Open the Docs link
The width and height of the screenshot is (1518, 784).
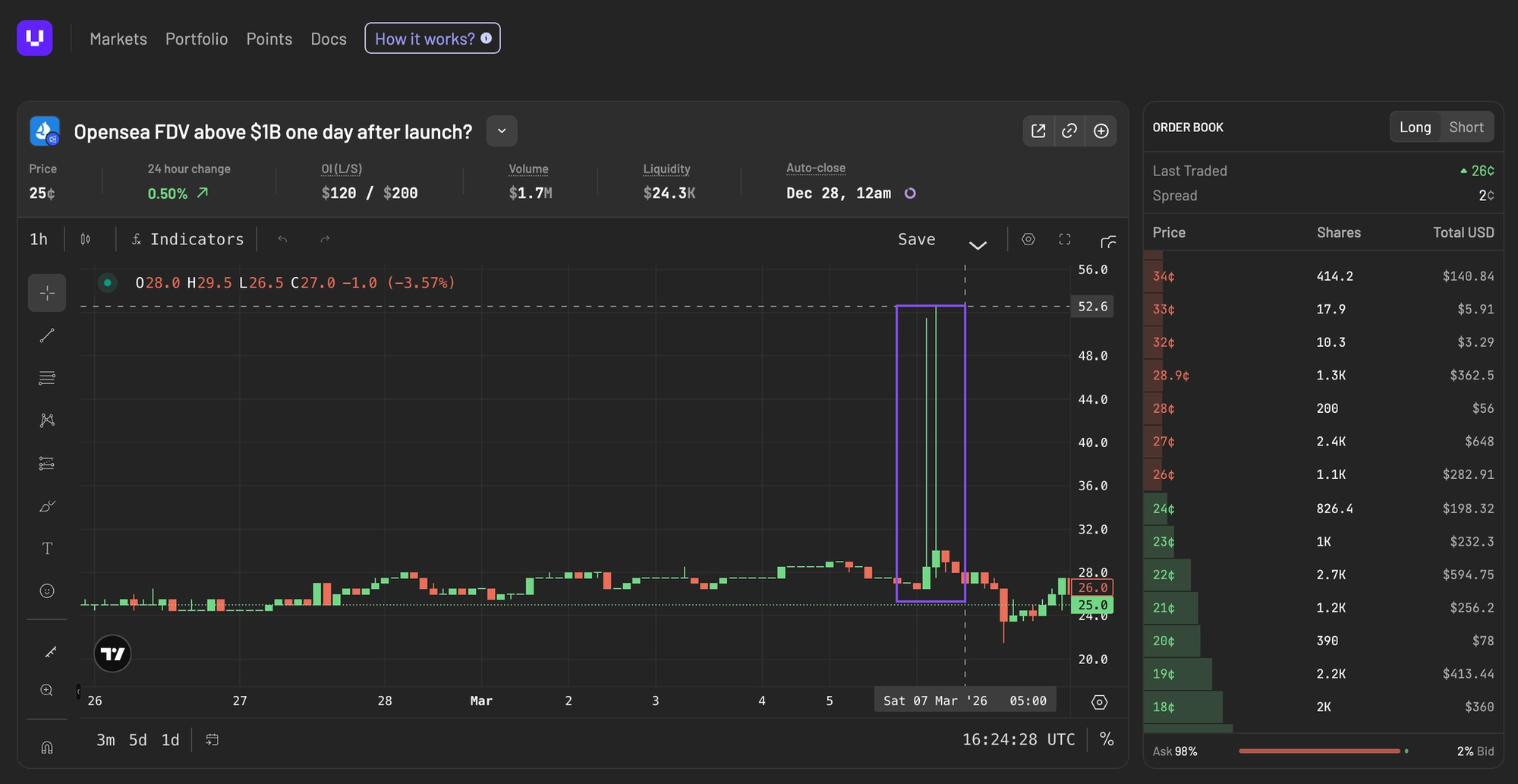click(329, 39)
